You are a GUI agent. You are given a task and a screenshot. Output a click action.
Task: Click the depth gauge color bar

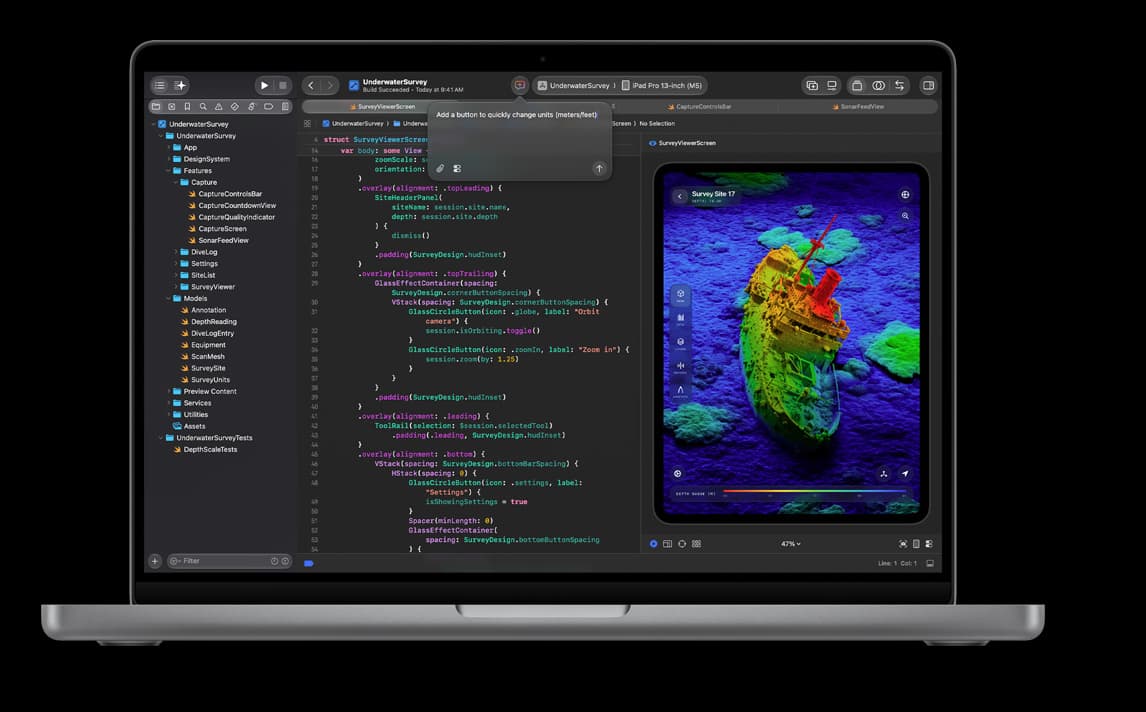(815, 493)
